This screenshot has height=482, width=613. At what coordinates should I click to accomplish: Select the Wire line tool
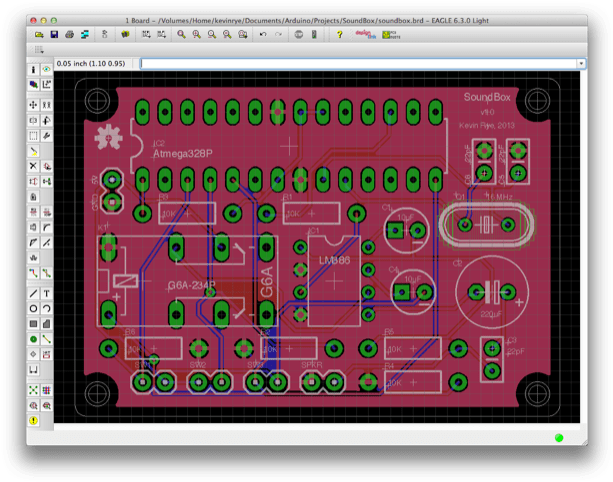(x=33, y=293)
